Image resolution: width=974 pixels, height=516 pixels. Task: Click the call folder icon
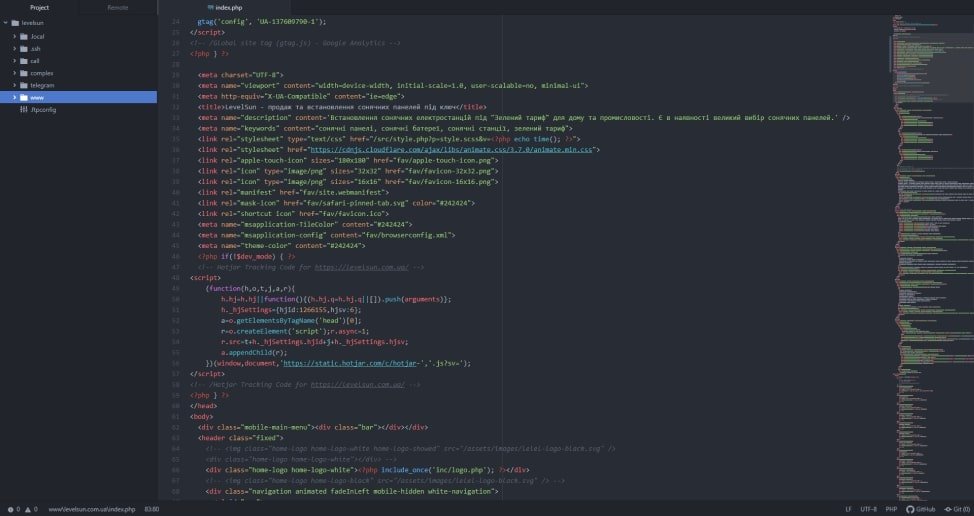24,61
